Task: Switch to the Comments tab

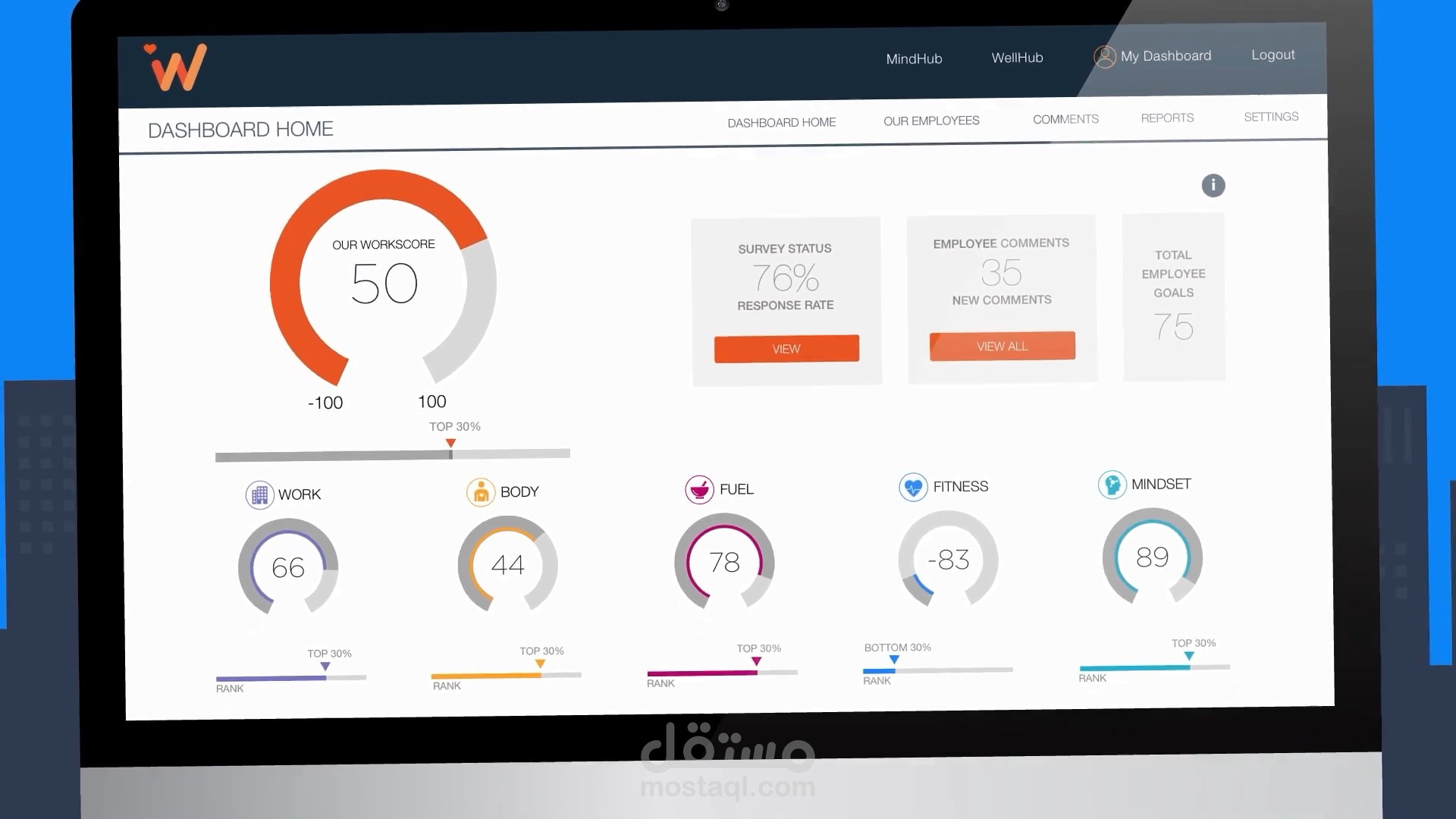Action: pos(1065,119)
